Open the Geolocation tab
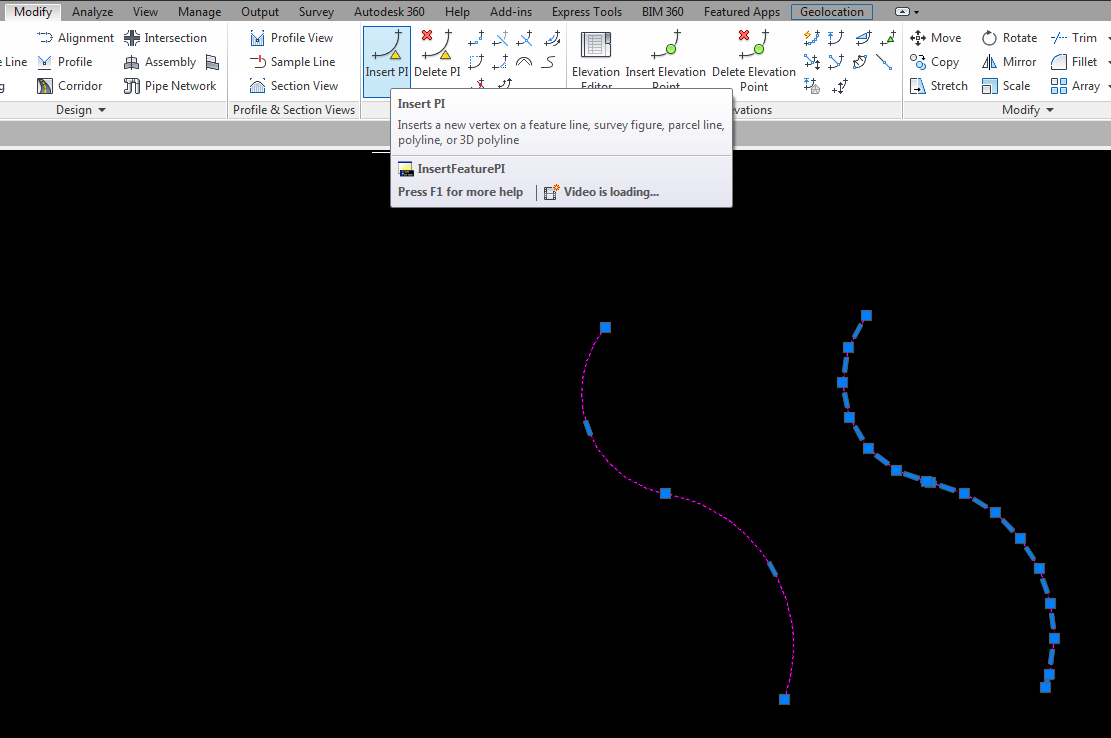The image size is (1111, 738). point(831,11)
